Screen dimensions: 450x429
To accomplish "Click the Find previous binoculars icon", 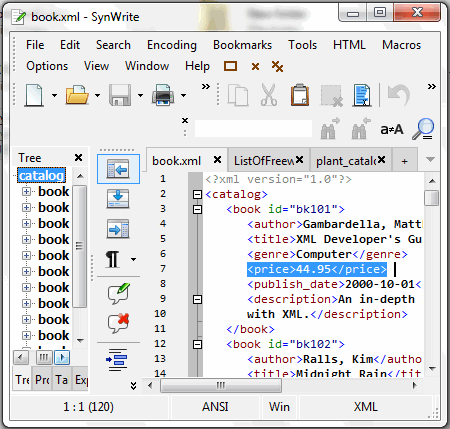I will click(x=361, y=129).
